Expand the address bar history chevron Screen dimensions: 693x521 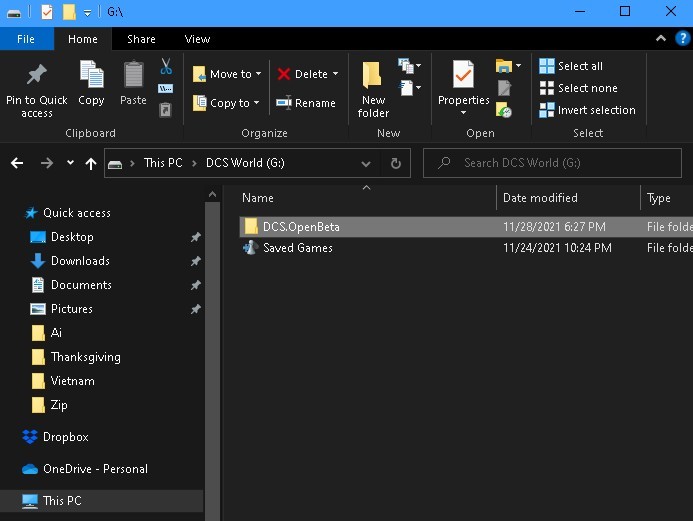pyautogui.click(x=366, y=164)
